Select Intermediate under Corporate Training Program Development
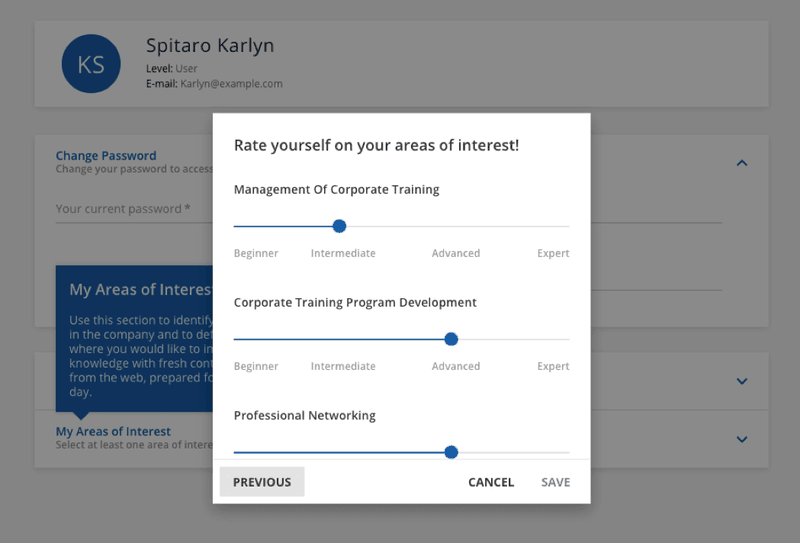The height and width of the screenshot is (543, 800). click(343, 366)
